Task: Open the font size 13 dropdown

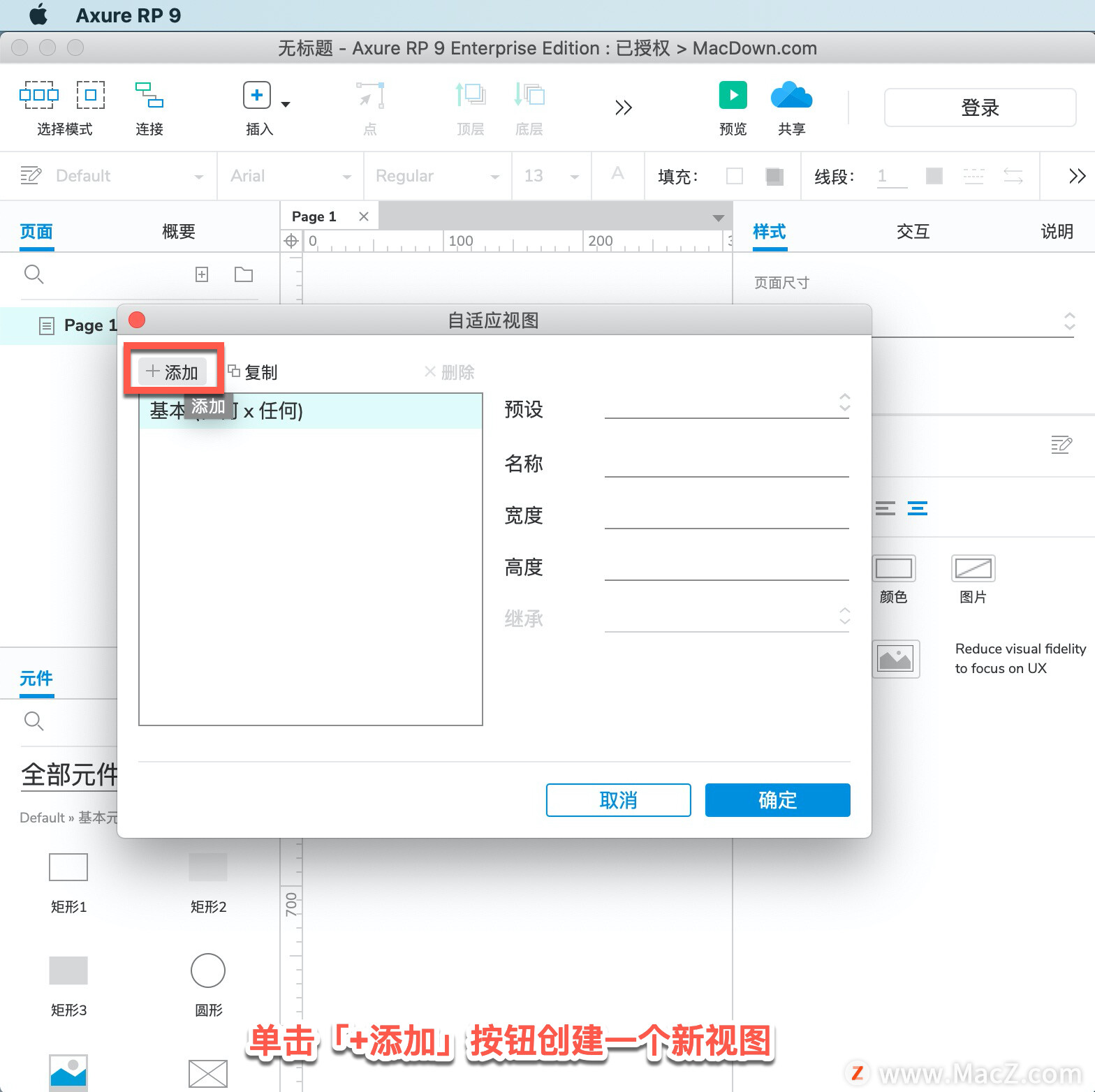Action: click(552, 176)
